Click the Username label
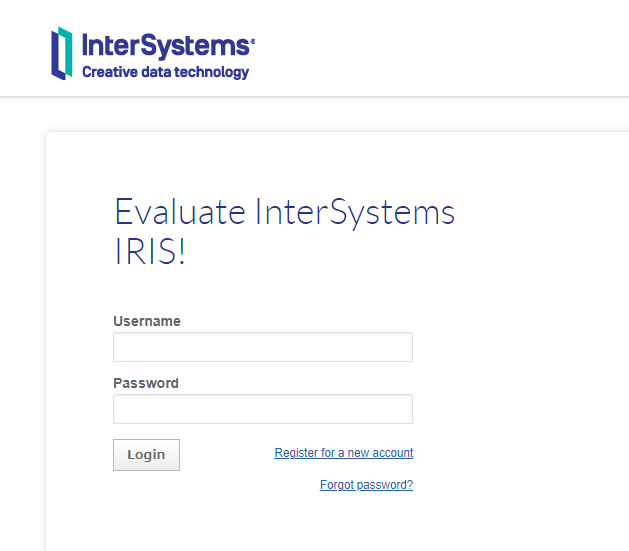This screenshot has height=551, width=629. tap(147, 321)
